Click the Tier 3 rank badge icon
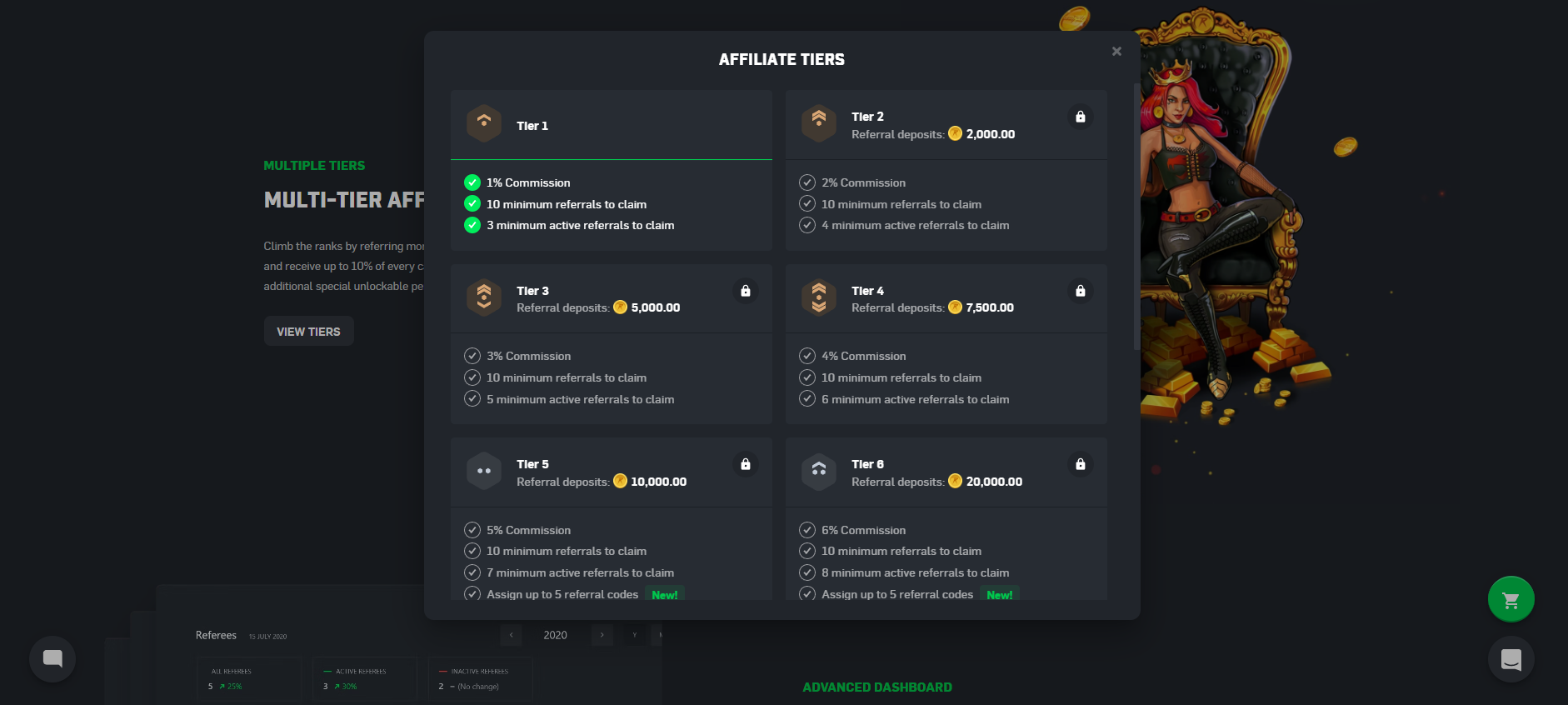This screenshot has width=1568, height=705. (x=483, y=297)
